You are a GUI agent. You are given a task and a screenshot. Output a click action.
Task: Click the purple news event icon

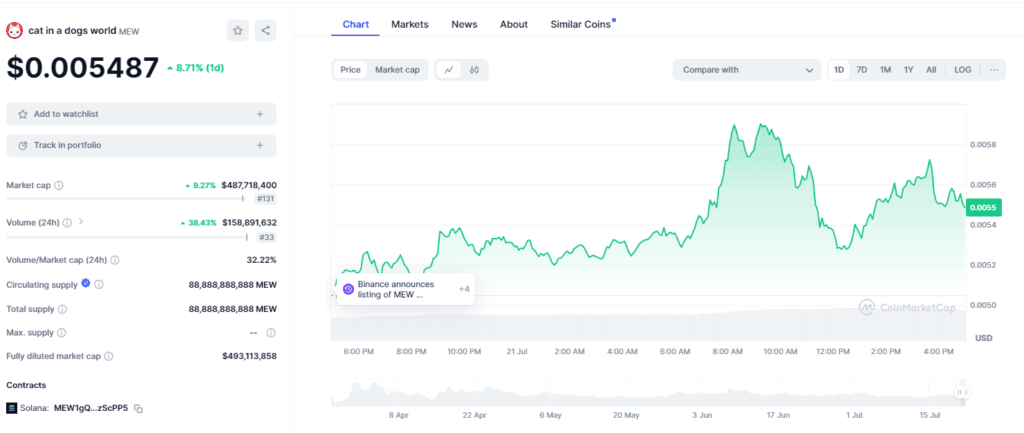(348, 289)
